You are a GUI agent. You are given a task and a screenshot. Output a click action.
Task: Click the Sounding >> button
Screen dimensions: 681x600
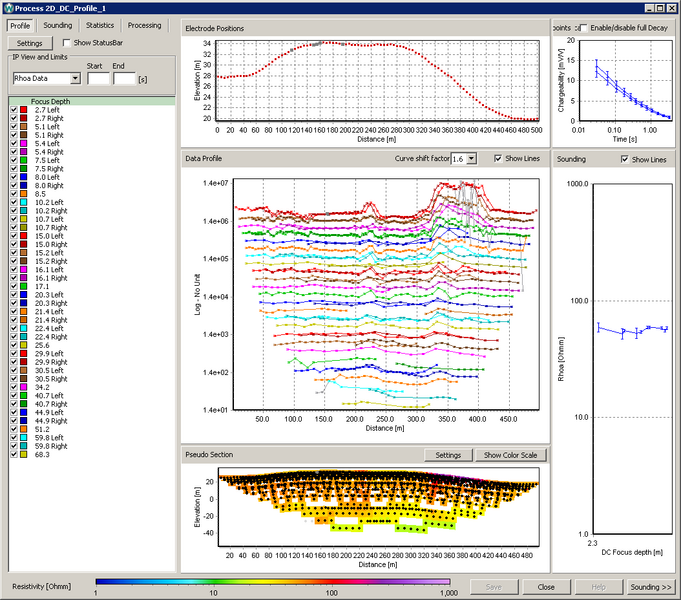650,587
